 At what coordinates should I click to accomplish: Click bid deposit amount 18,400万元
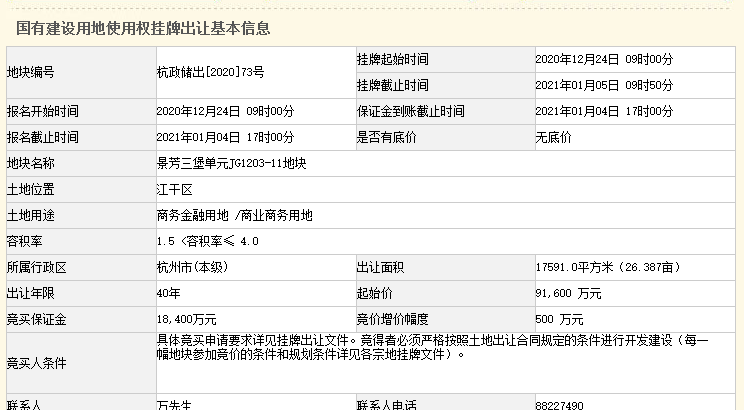[x=186, y=319]
